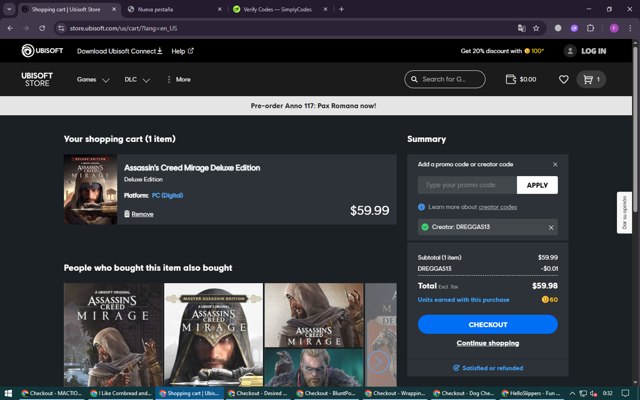Screen dimensions: 640x400
Task: Open the Chrome profile avatar
Action: point(614,28)
